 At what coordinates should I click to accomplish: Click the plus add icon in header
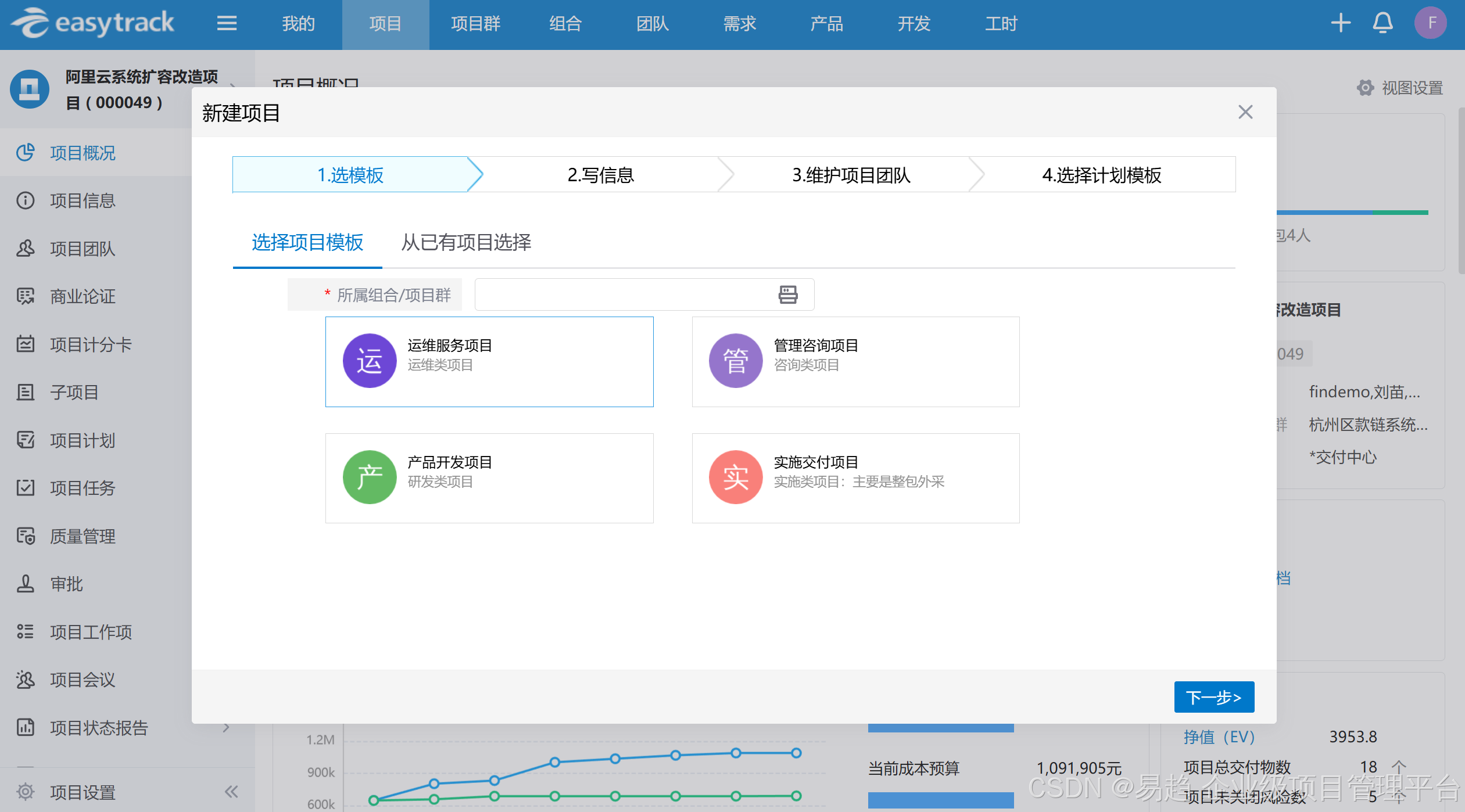1340,23
